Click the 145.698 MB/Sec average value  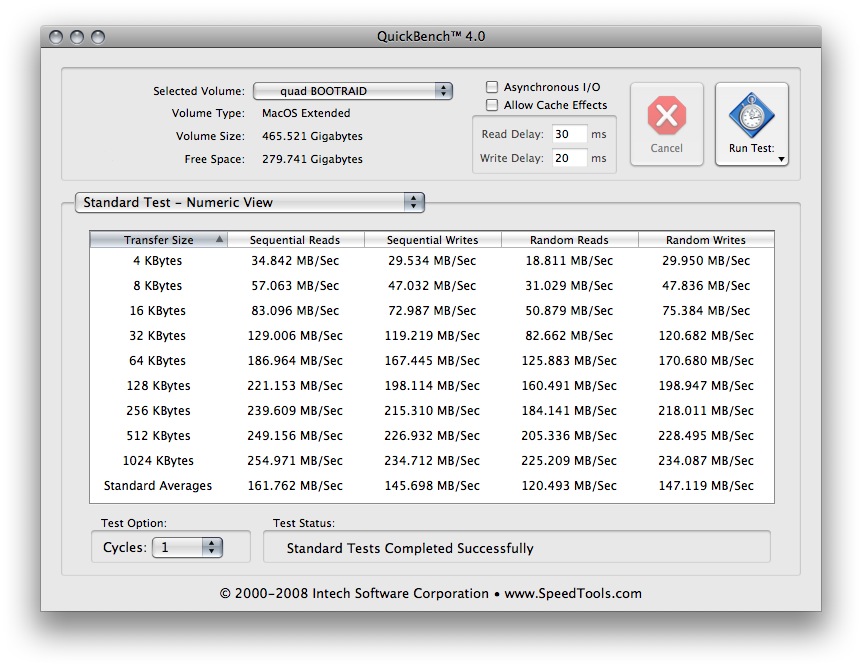tap(432, 486)
